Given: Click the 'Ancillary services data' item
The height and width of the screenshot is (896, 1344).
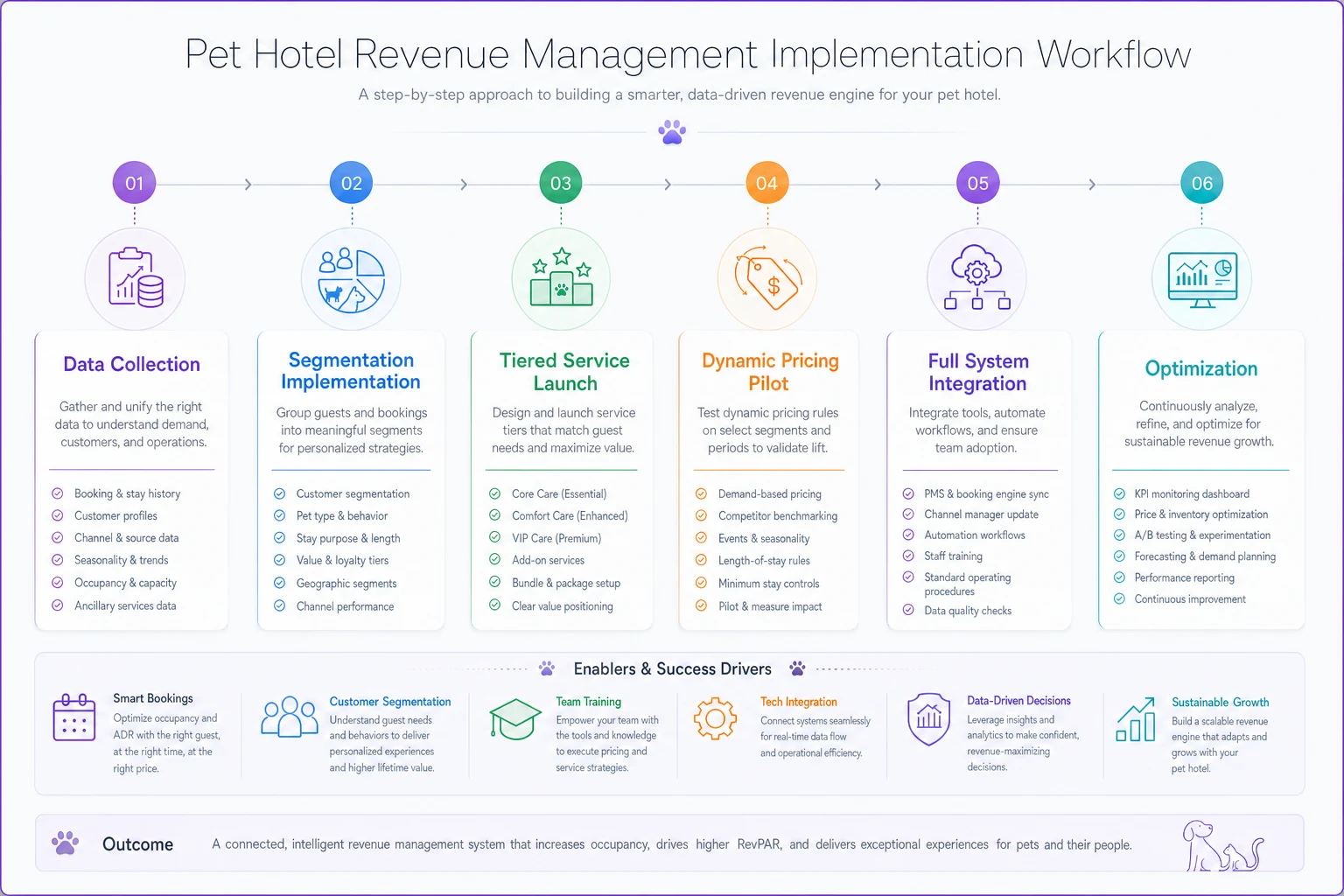Looking at the screenshot, I should [x=125, y=605].
